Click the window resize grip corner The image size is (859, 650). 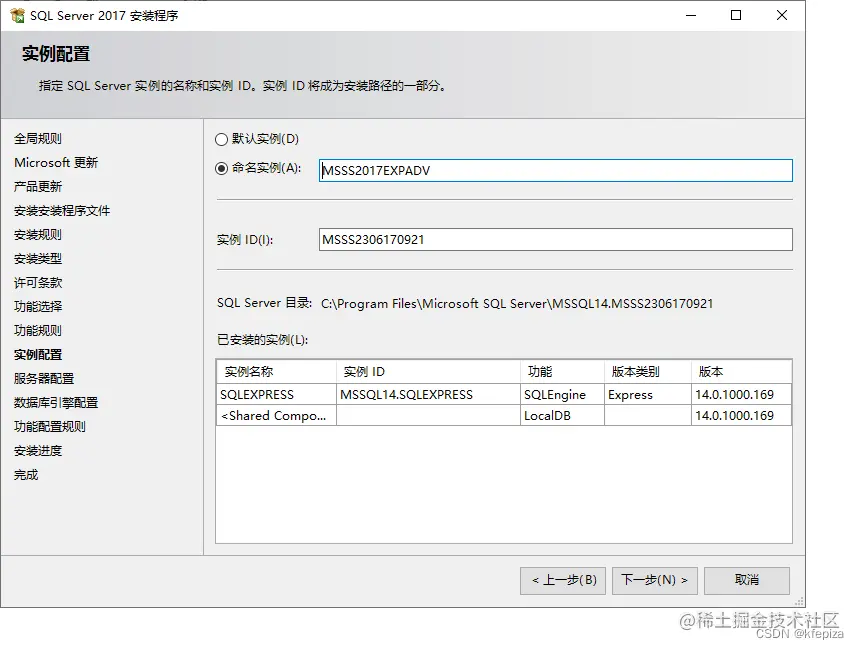800,601
